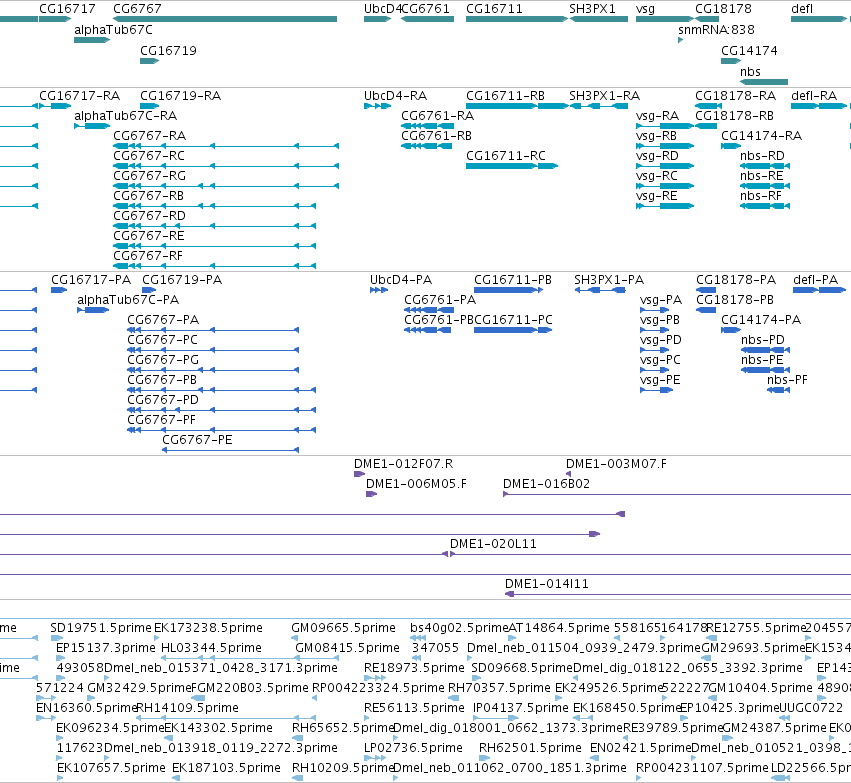Click protein alphaTub67C-PA label

[128, 300]
